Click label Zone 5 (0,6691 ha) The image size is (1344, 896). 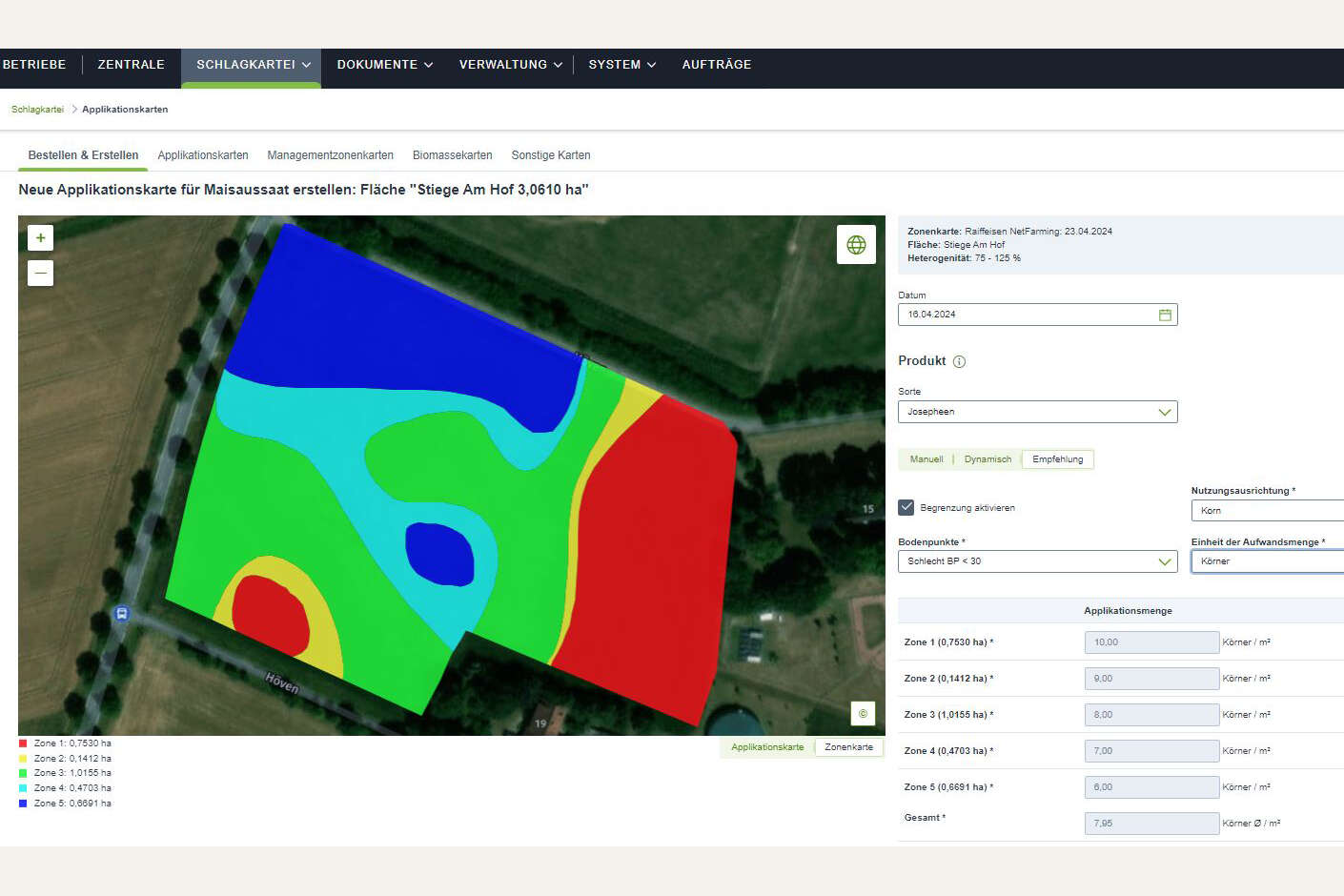[948, 787]
